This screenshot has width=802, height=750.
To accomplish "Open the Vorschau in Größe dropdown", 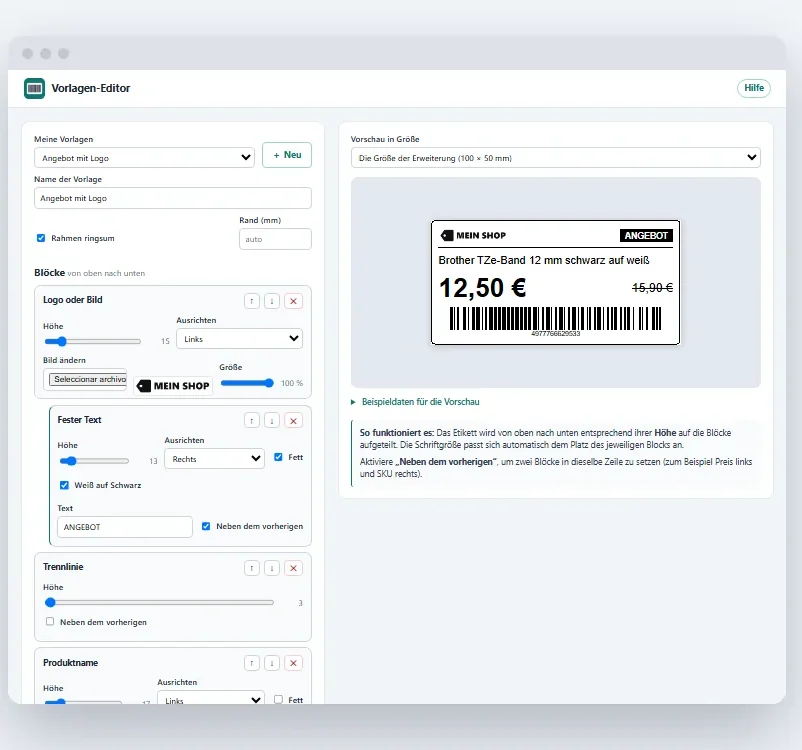I will [x=555, y=158].
